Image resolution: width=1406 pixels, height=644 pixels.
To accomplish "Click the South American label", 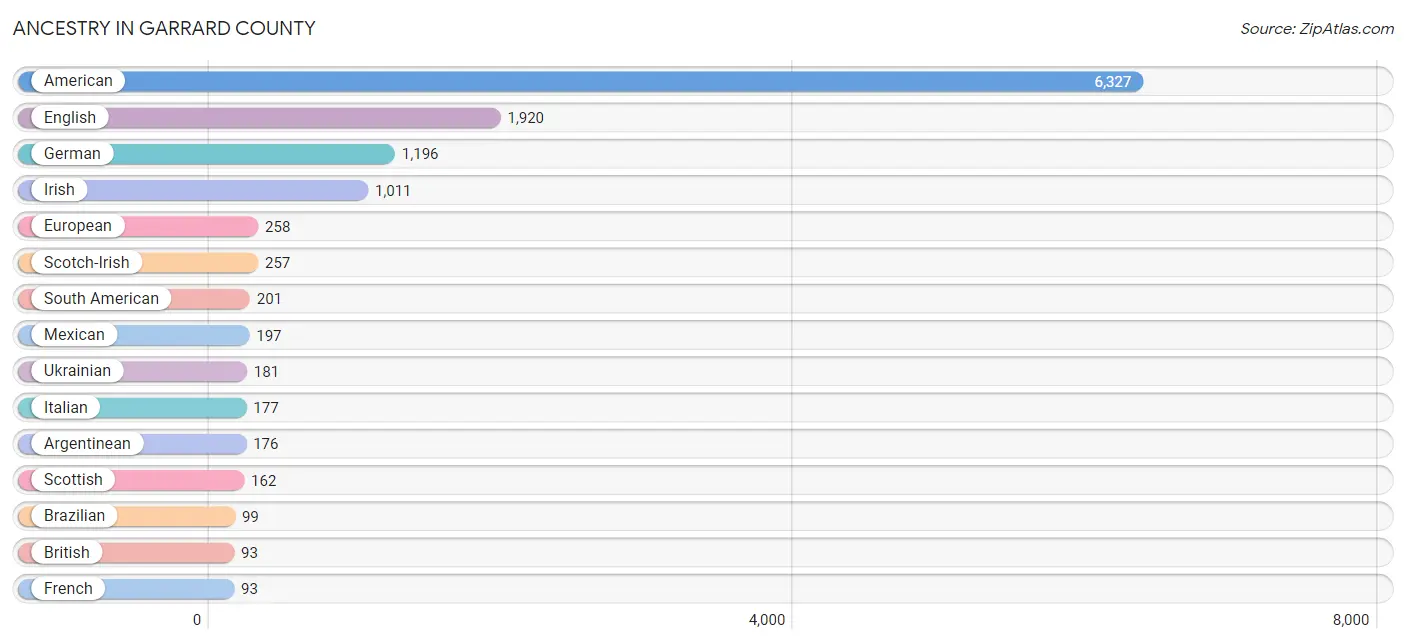I will coord(101,299).
